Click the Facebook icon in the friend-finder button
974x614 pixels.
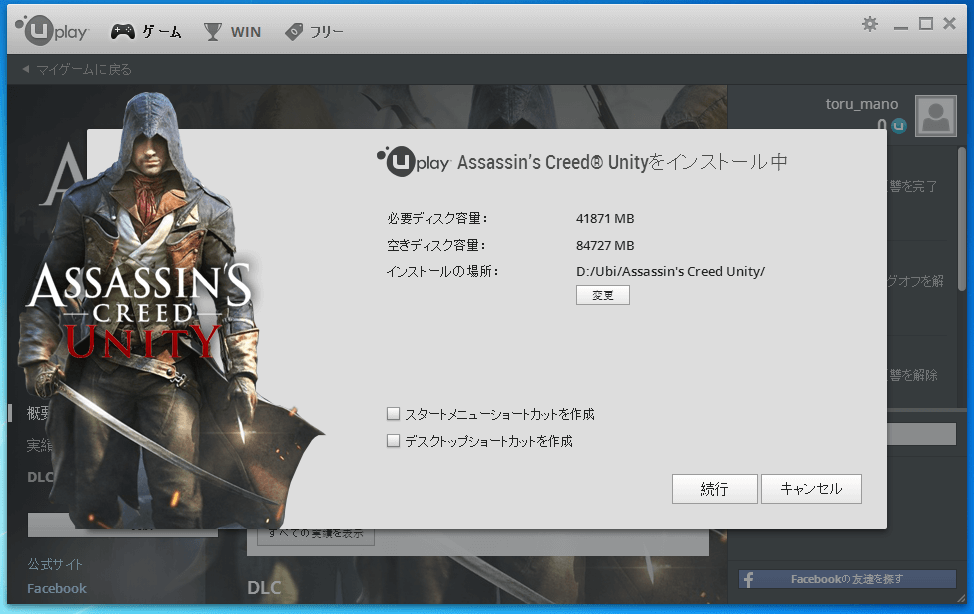coord(747,578)
